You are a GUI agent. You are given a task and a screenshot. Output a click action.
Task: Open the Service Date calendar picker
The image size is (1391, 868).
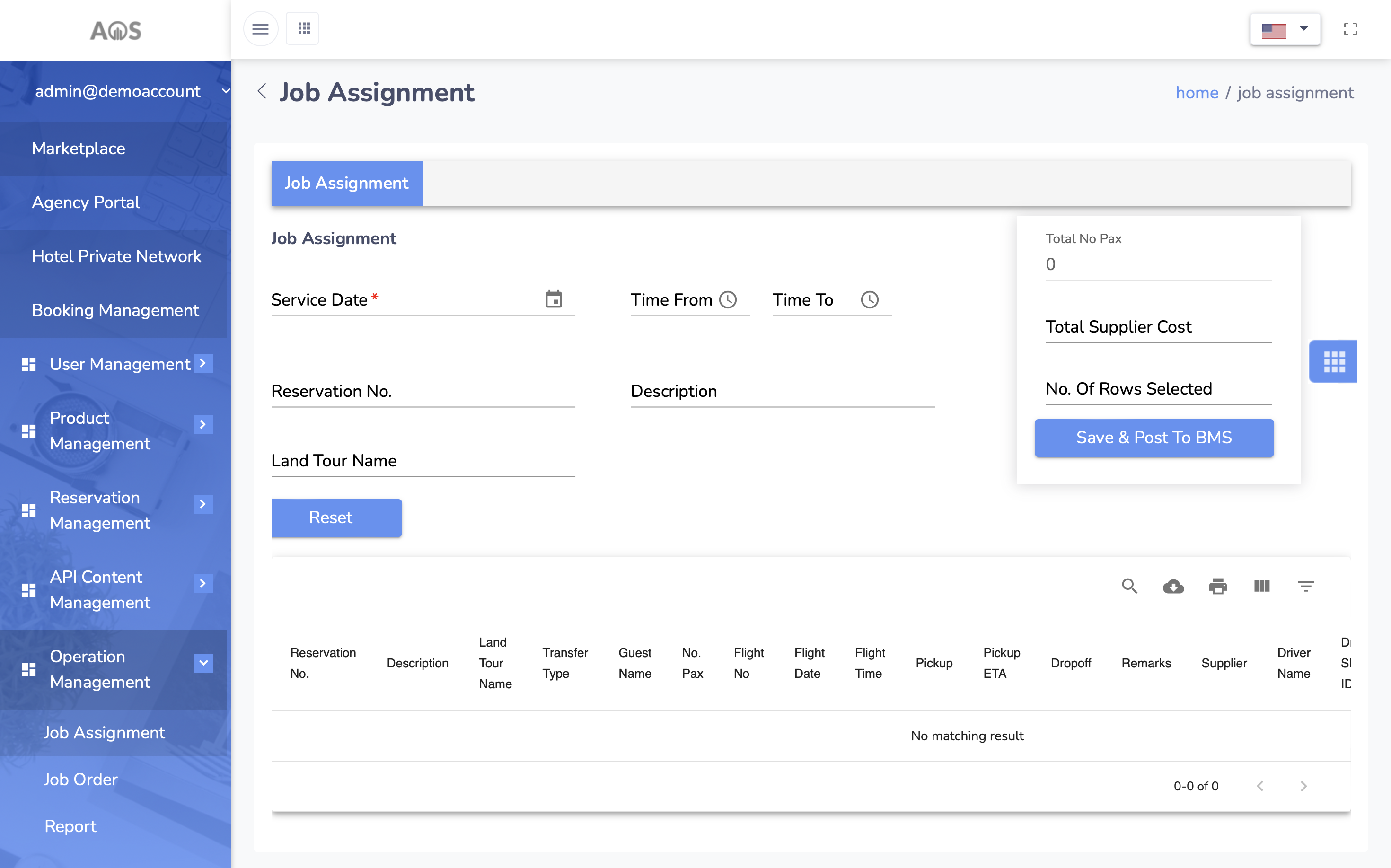point(554,299)
